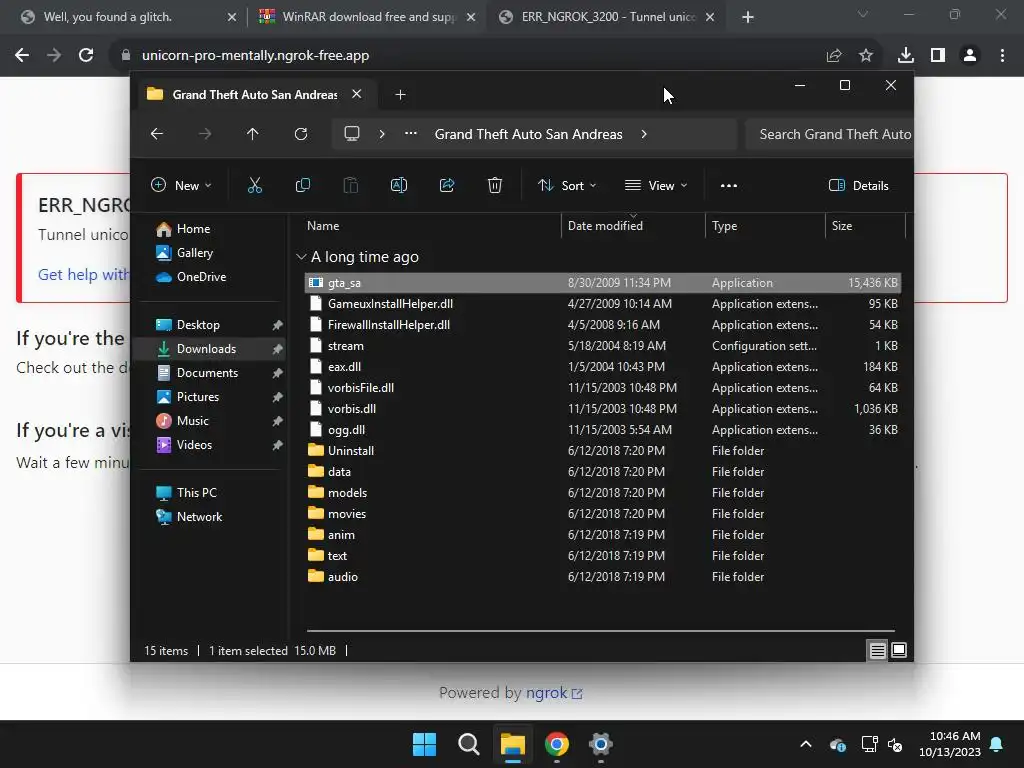Open the New dropdown menu

coord(182,185)
